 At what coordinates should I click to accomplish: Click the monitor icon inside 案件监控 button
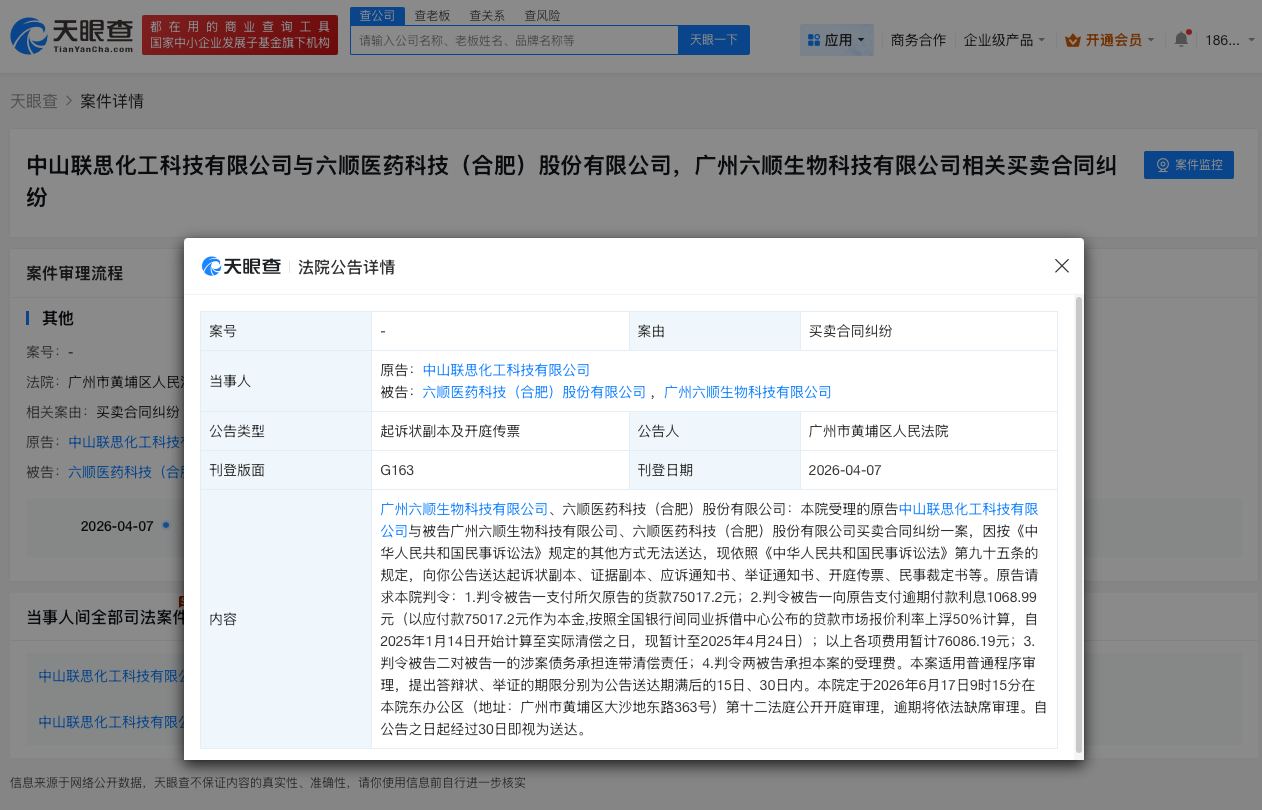tap(1161, 165)
